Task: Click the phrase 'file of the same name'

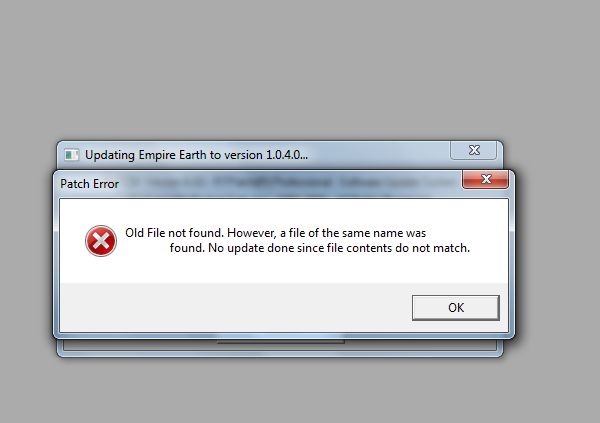Action: (345, 233)
